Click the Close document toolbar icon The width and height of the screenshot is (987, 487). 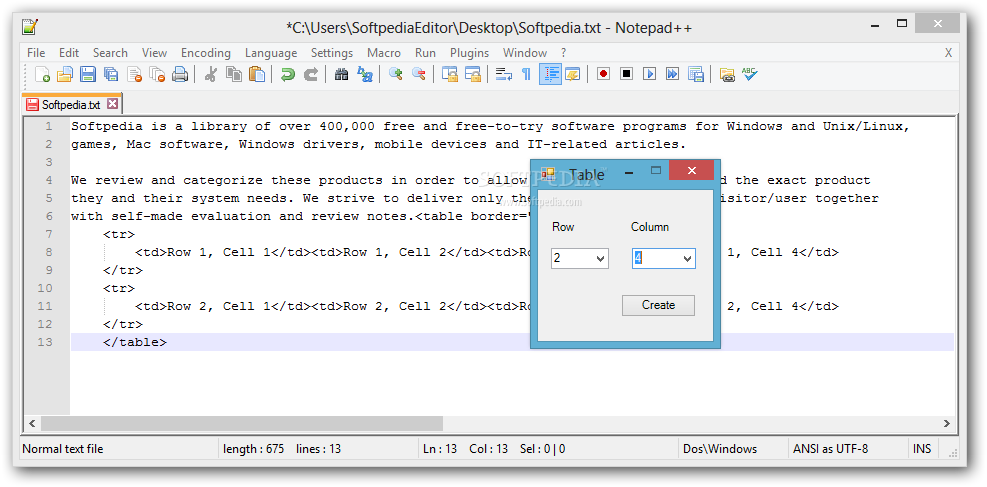point(134,74)
